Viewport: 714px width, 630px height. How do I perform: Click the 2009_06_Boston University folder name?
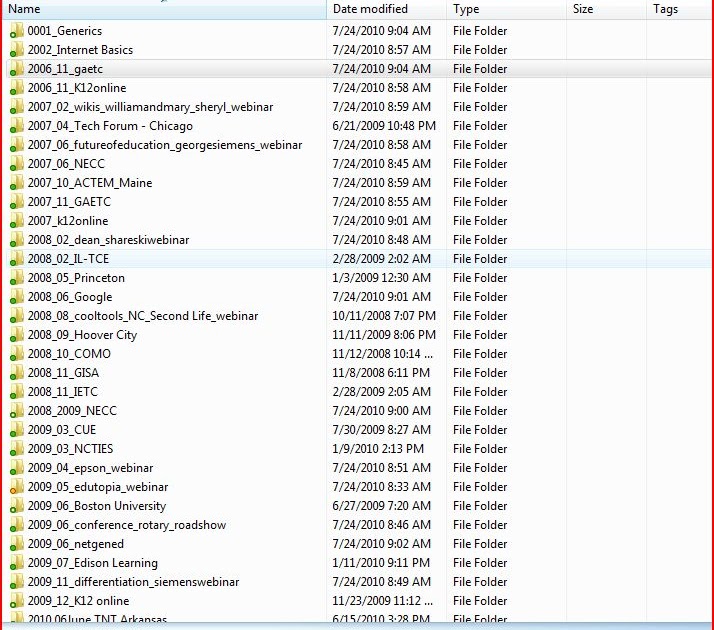[97, 506]
